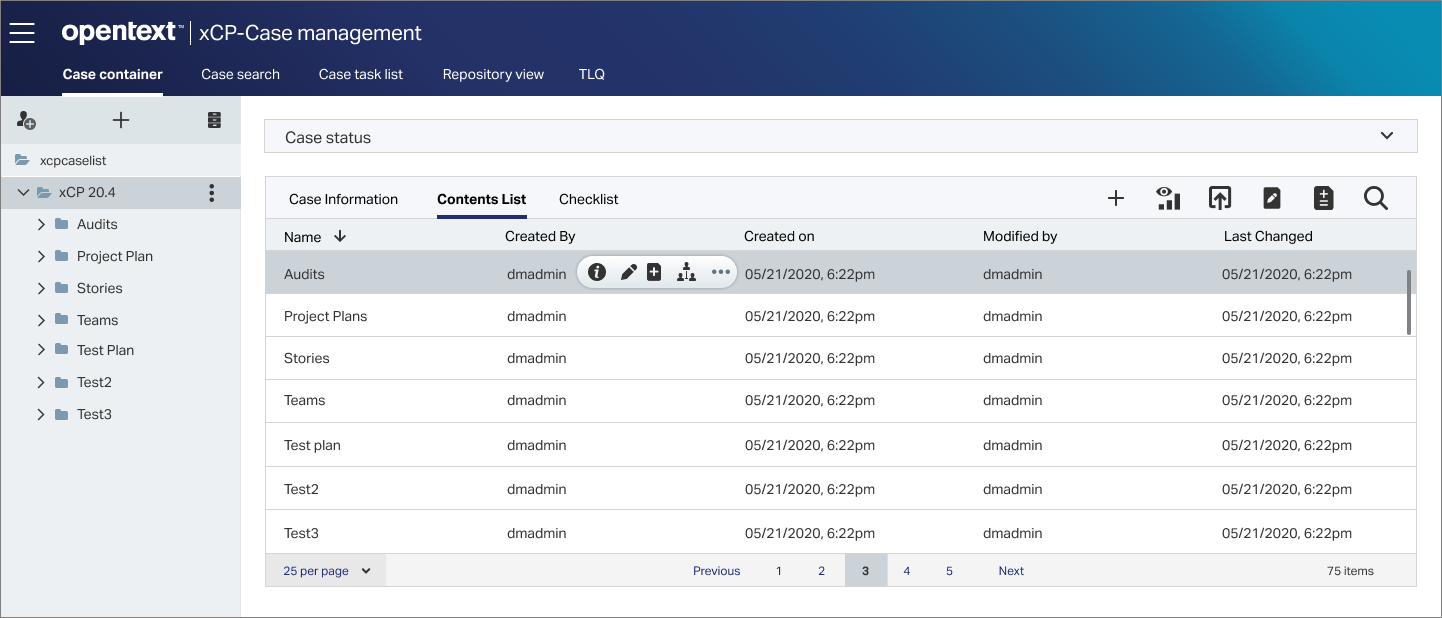The height and width of the screenshot is (618, 1442).
Task: Go to page 2
Action: [x=821, y=571]
